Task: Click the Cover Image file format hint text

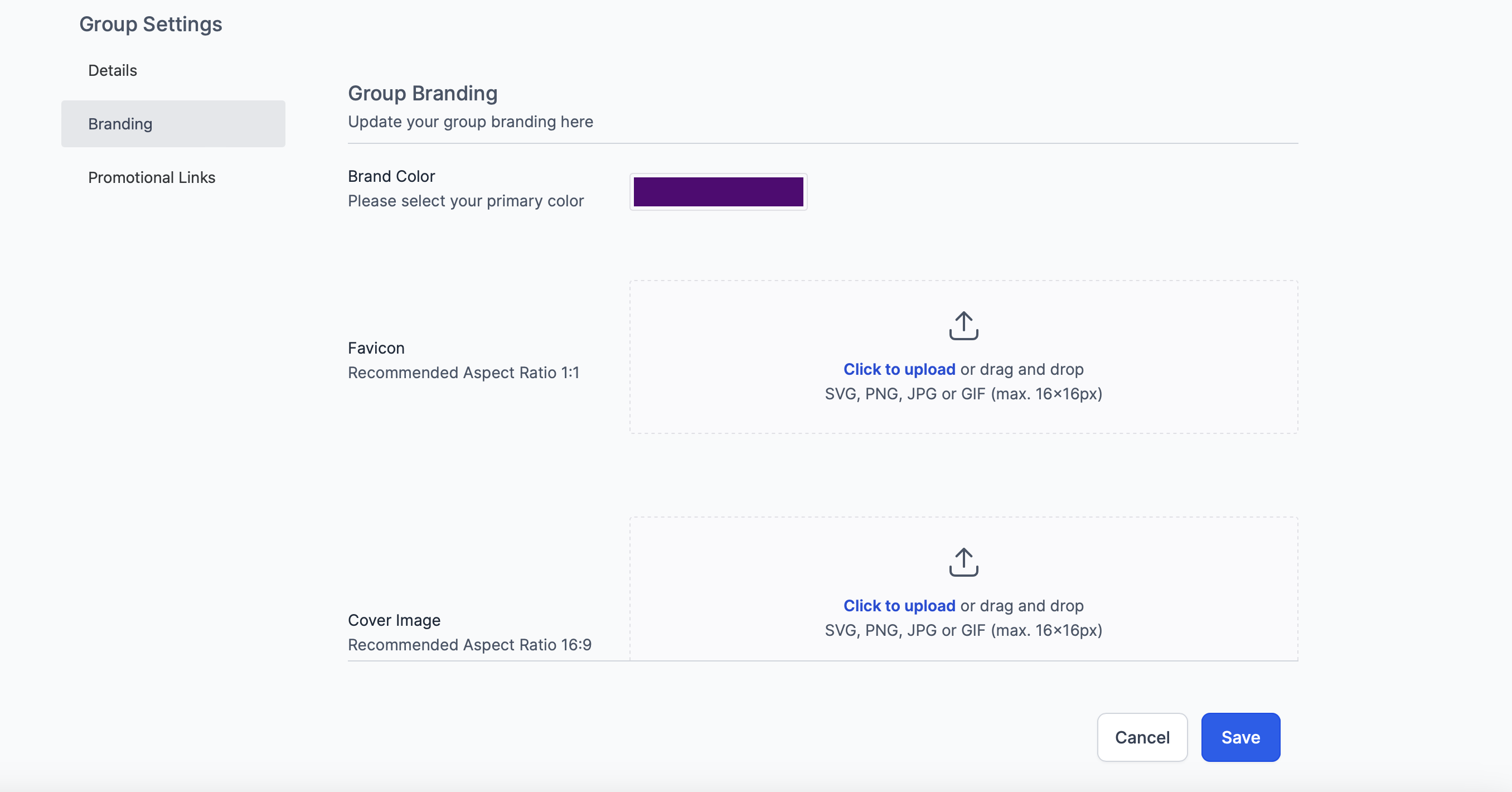Action: pyautogui.click(x=963, y=631)
